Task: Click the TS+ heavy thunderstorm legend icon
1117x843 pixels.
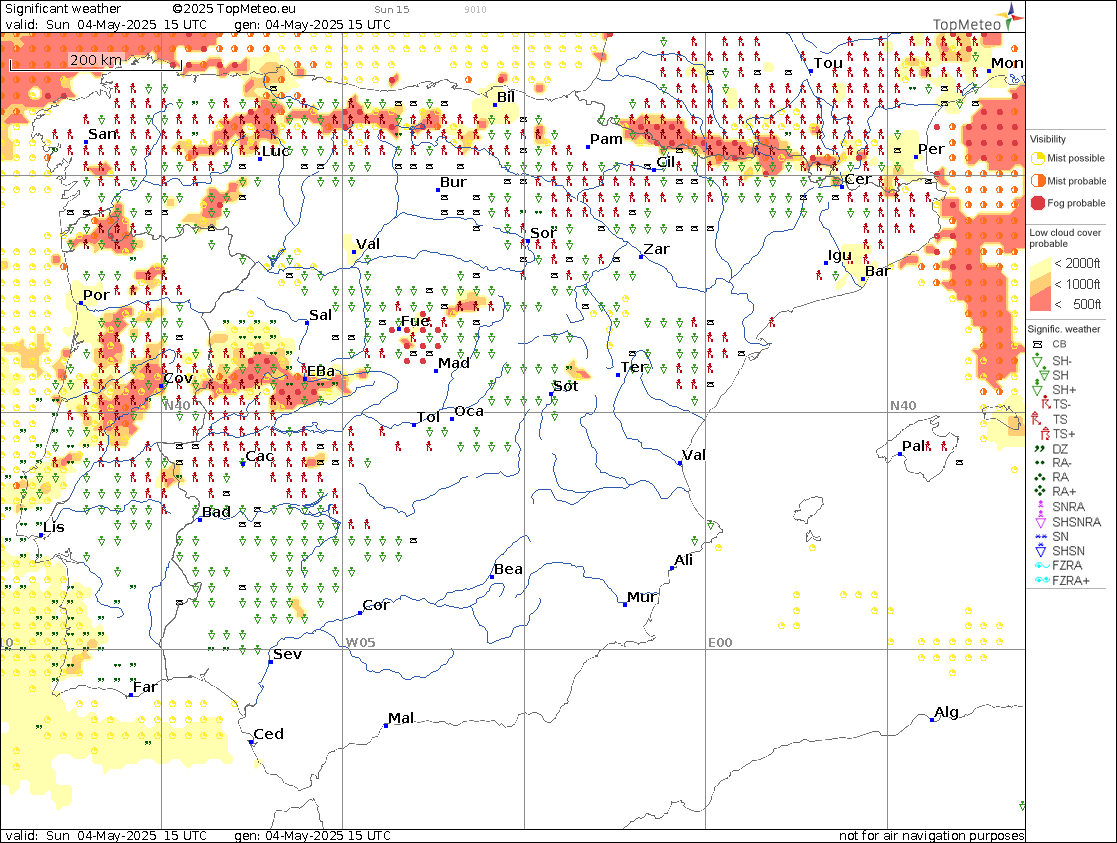Action: (1045, 434)
